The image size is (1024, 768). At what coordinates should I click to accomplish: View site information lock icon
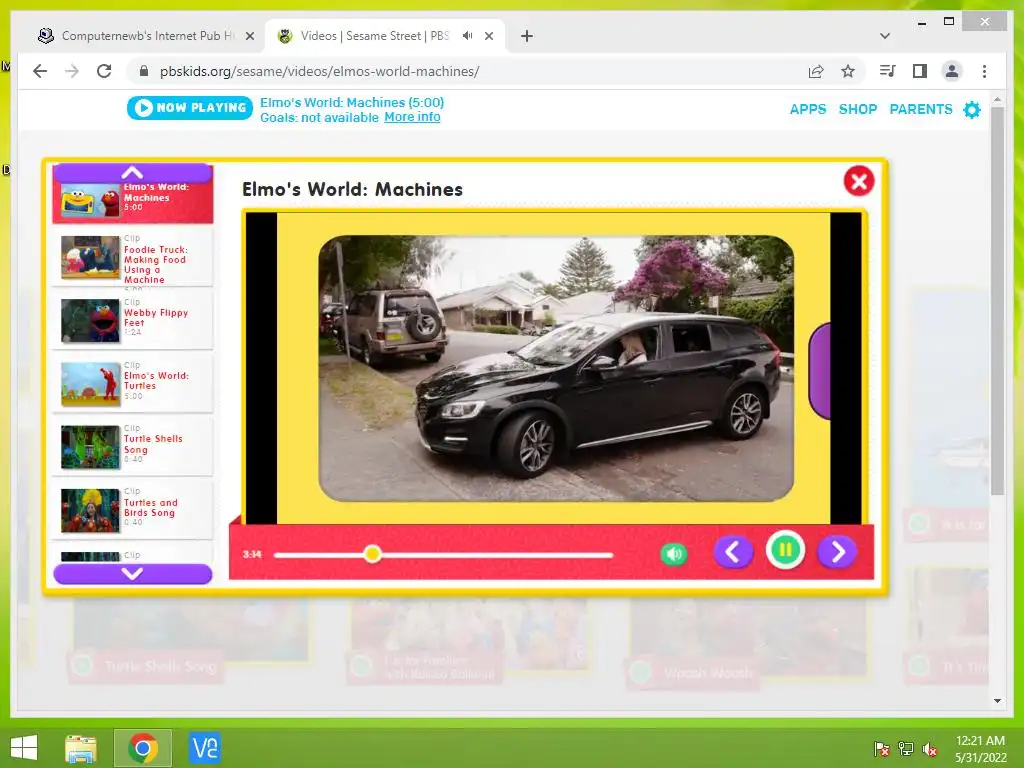click(x=144, y=71)
